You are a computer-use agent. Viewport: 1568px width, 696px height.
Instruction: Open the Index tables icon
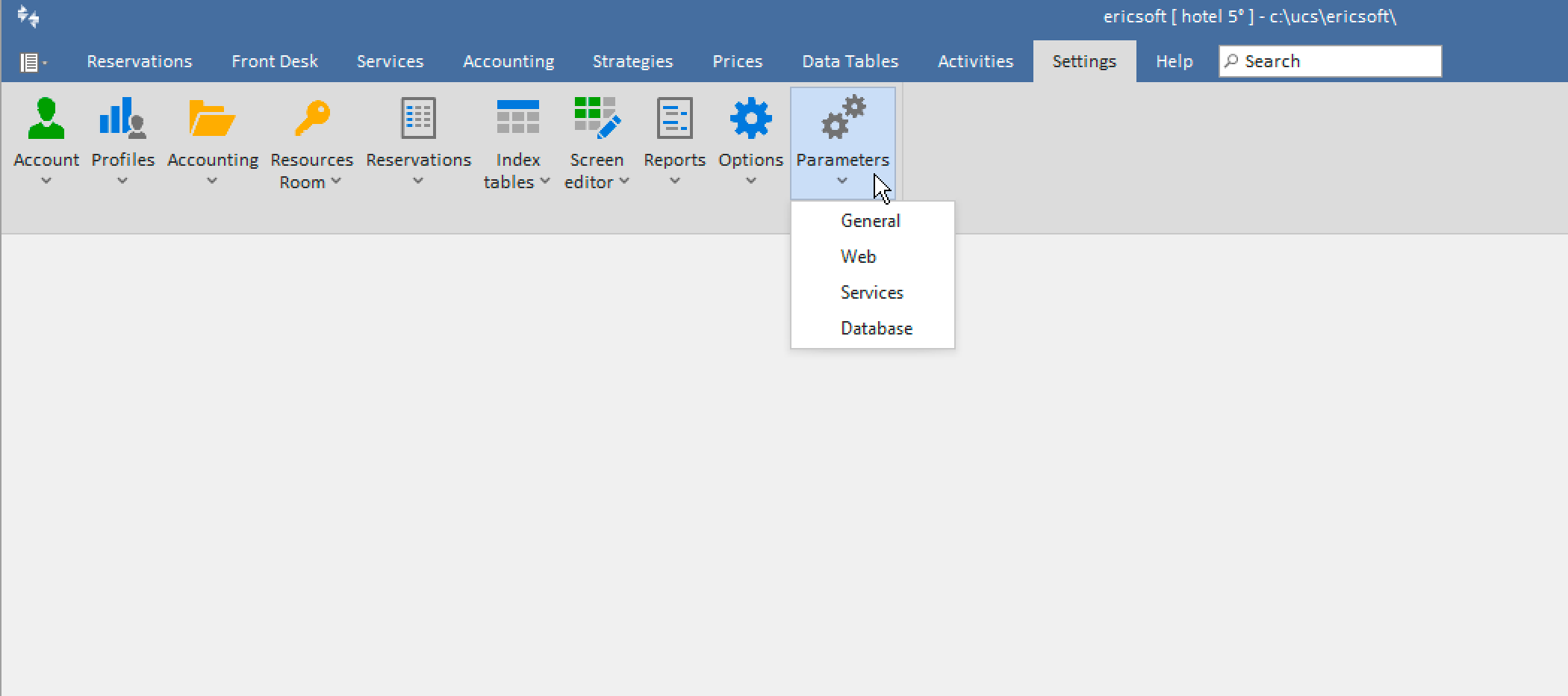tap(517, 117)
